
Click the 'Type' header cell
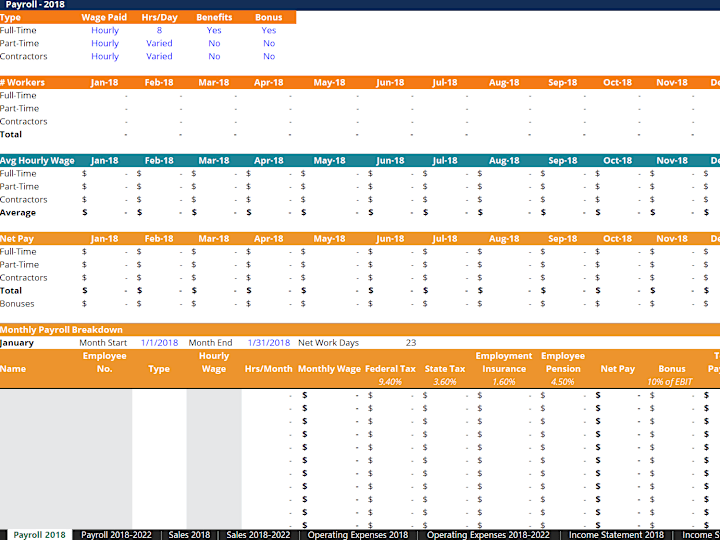tap(11, 17)
